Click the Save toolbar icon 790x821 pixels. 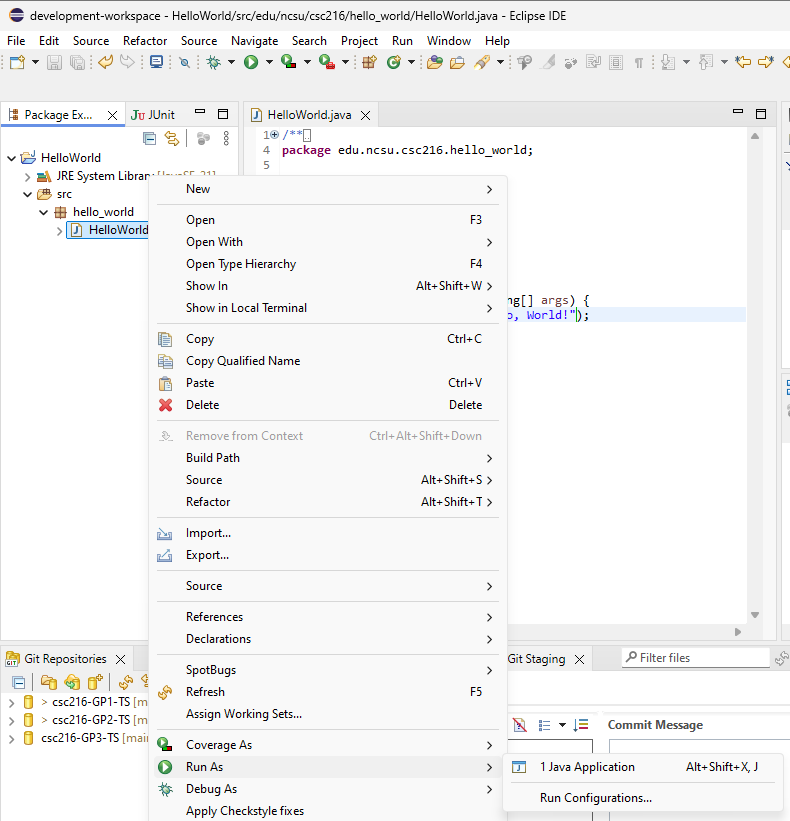[x=54, y=62]
